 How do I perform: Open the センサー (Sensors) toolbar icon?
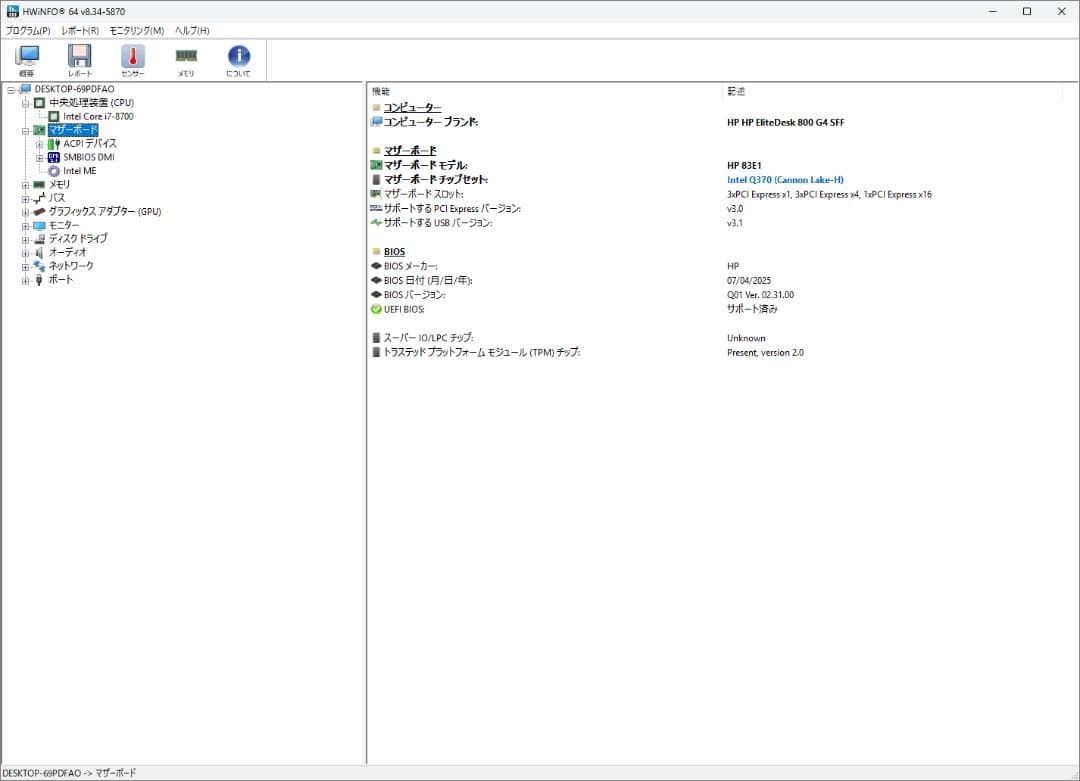132,58
